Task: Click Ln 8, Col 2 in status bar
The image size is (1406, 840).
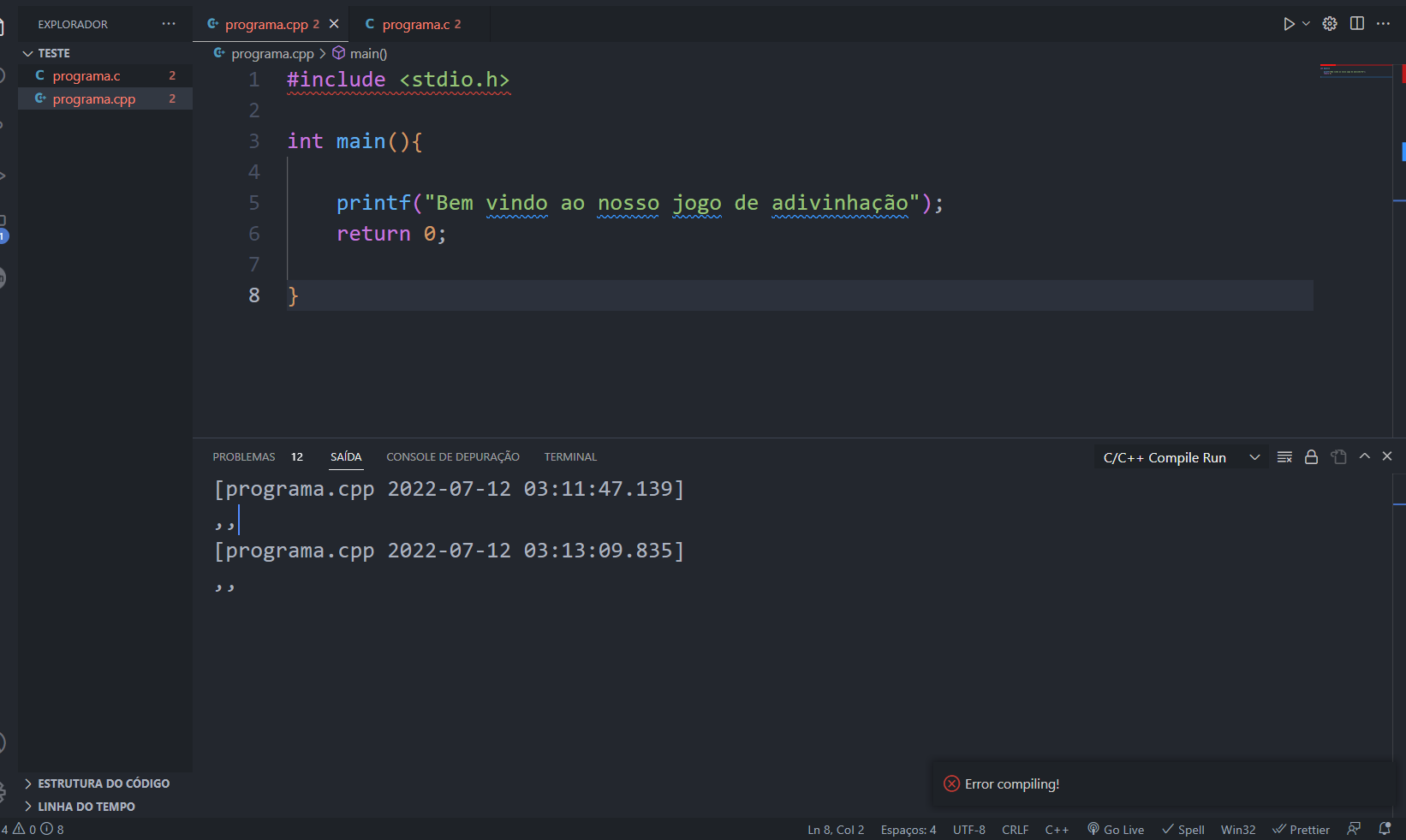Action: 836,830
